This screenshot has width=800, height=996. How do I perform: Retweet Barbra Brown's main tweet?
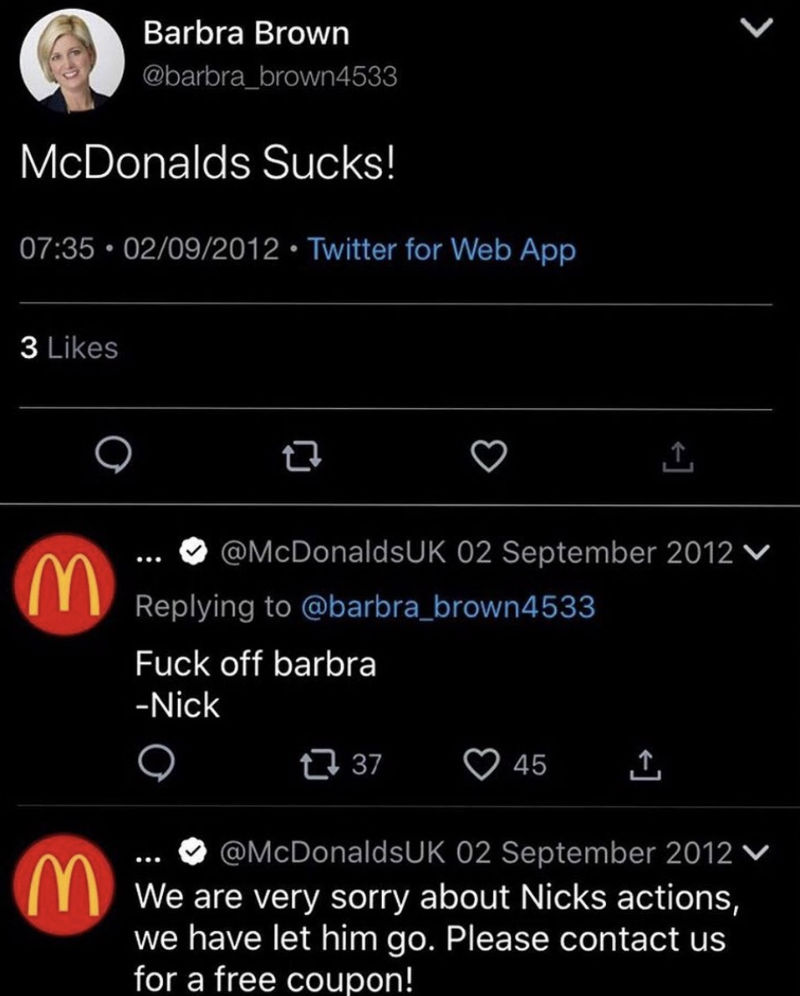click(x=299, y=458)
